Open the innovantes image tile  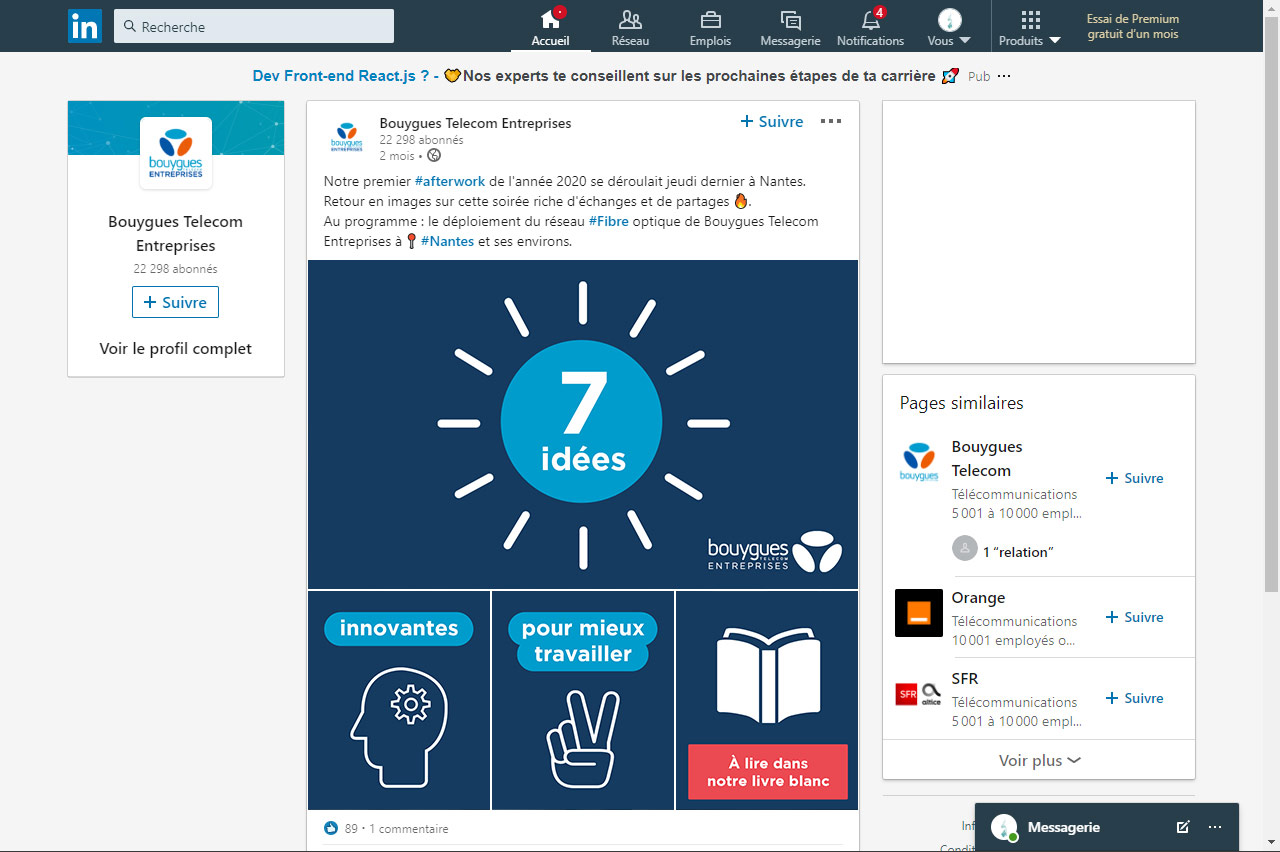click(x=399, y=700)
